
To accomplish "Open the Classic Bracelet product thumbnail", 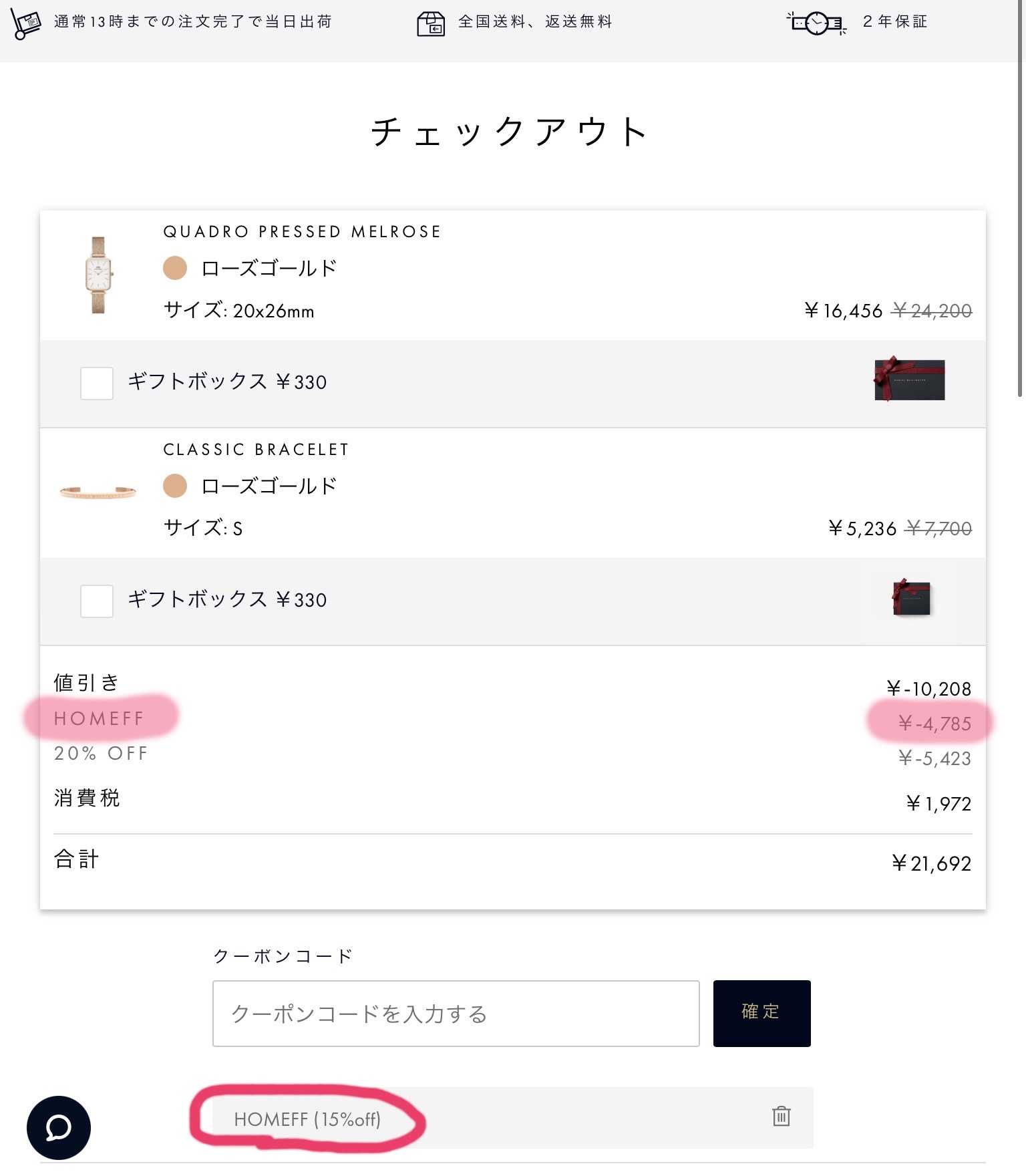I will pos(98,492).
